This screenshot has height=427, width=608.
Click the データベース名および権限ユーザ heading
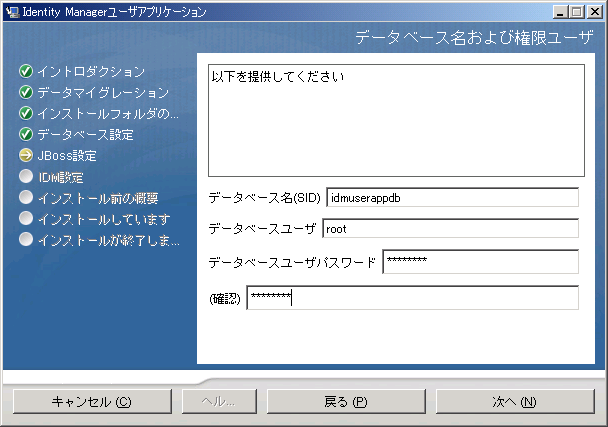474,38
